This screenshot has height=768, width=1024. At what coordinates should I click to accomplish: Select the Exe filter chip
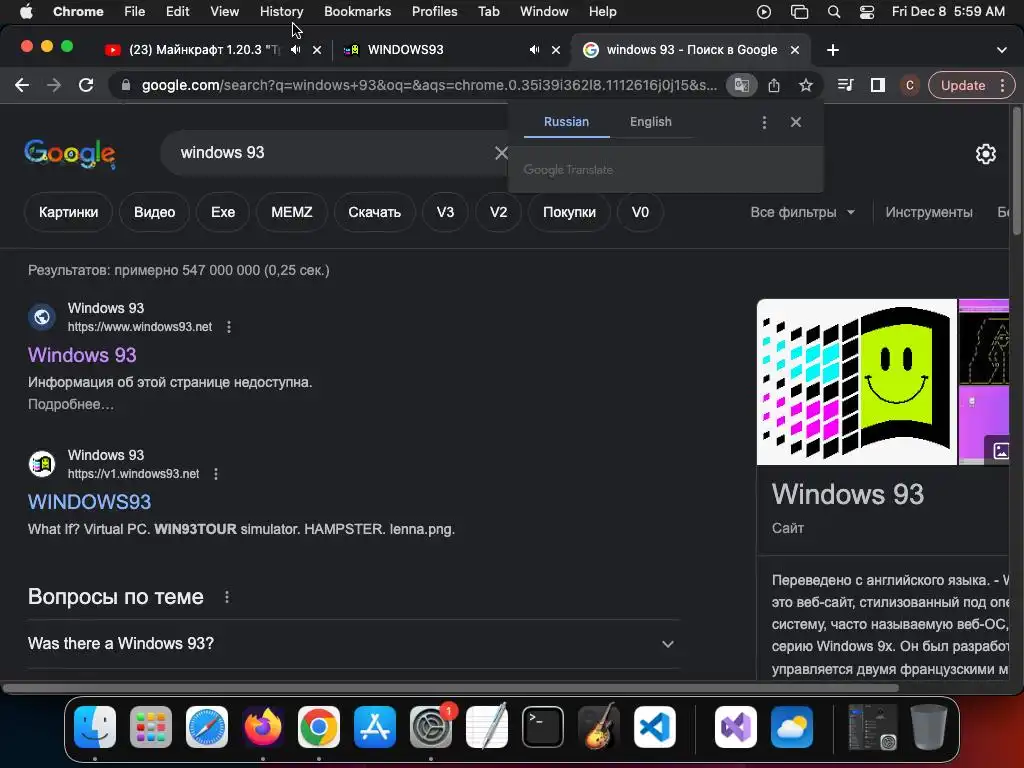point(223,212)
